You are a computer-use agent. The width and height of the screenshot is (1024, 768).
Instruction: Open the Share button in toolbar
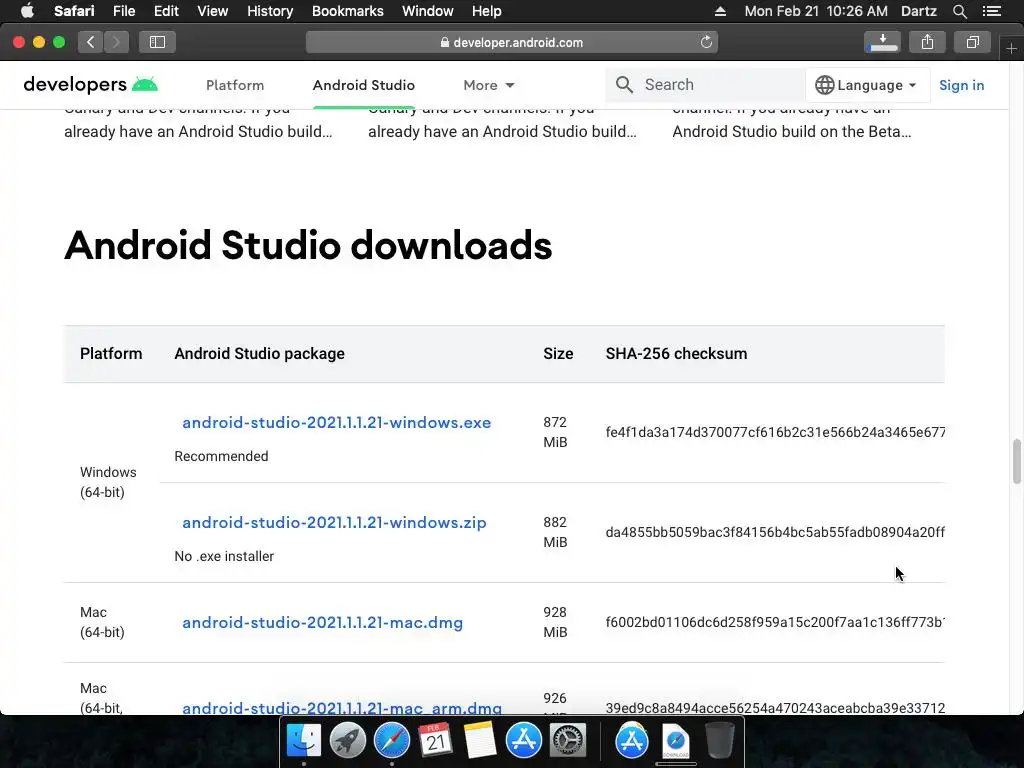pos(927,42)
